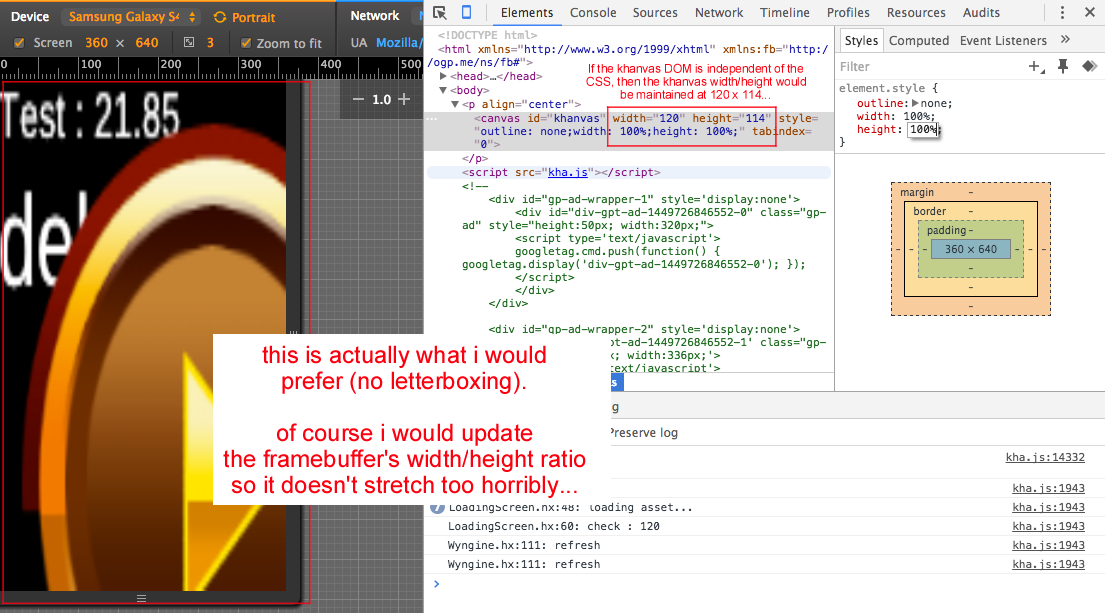Open the Audits tab

(981, 13)
